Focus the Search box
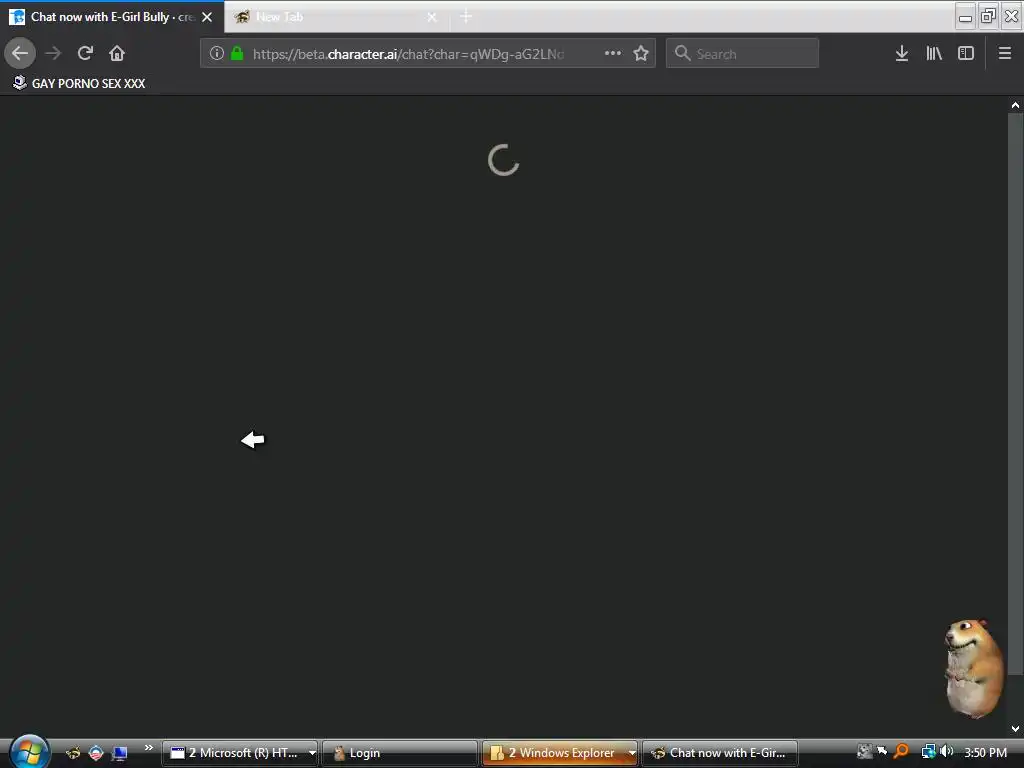 [743, 53]
